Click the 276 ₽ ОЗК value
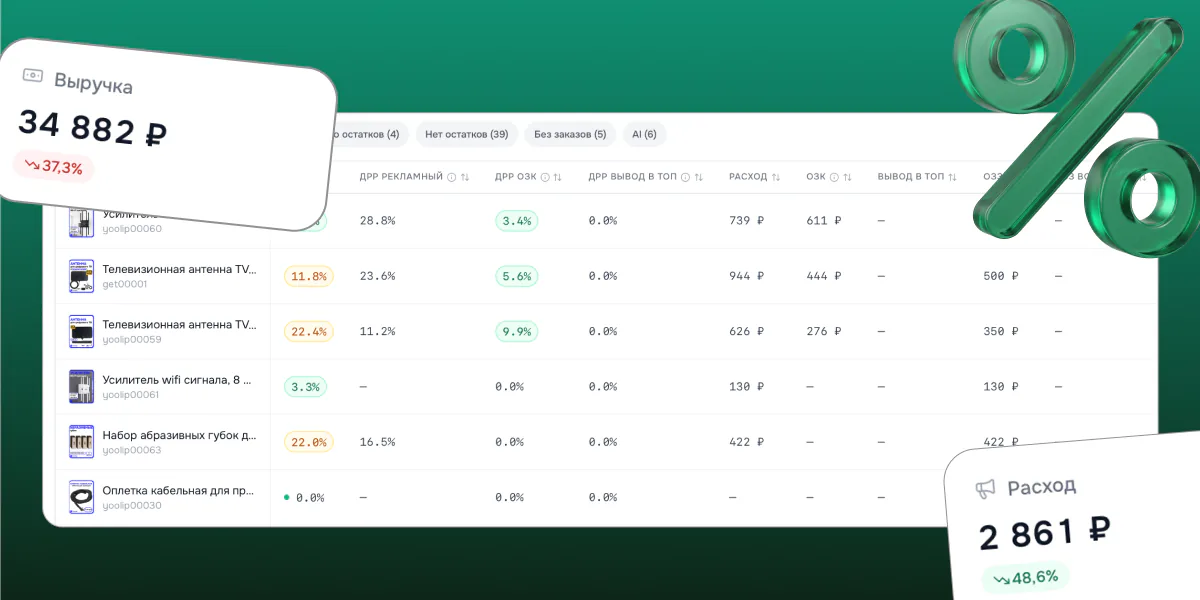 (823, 331)
